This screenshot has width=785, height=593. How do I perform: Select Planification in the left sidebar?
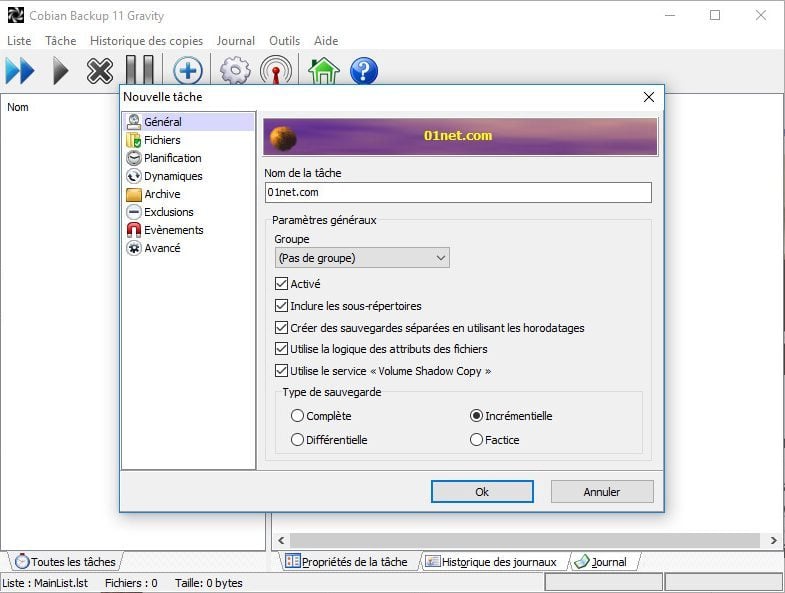172,158
